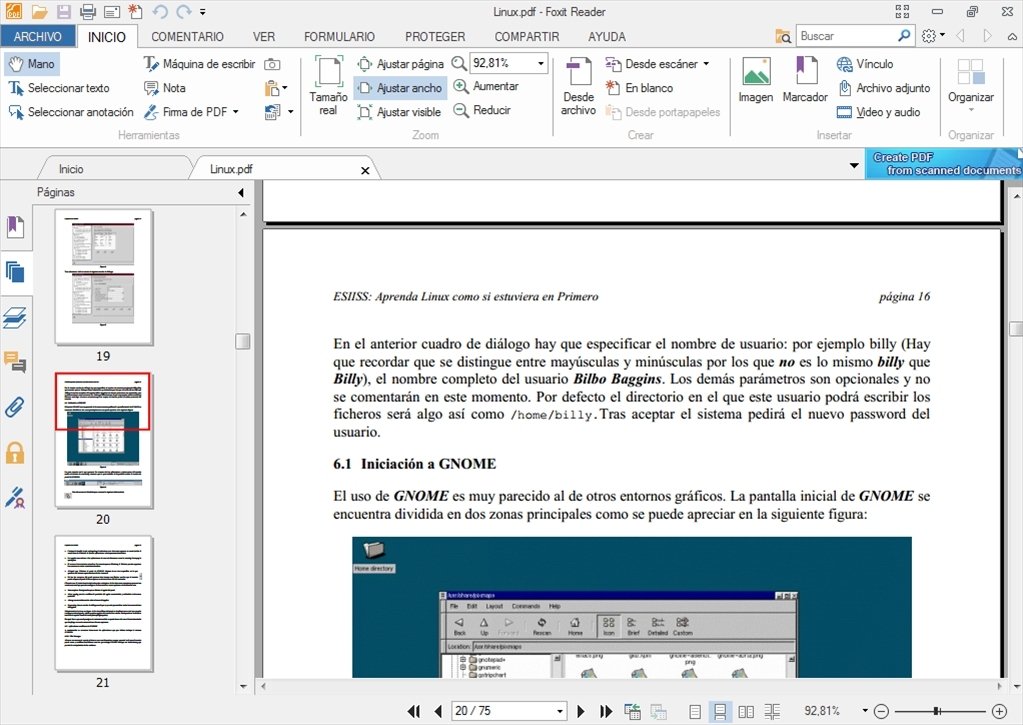
Task: Toggle continuous page view mode
Action: 720,711
